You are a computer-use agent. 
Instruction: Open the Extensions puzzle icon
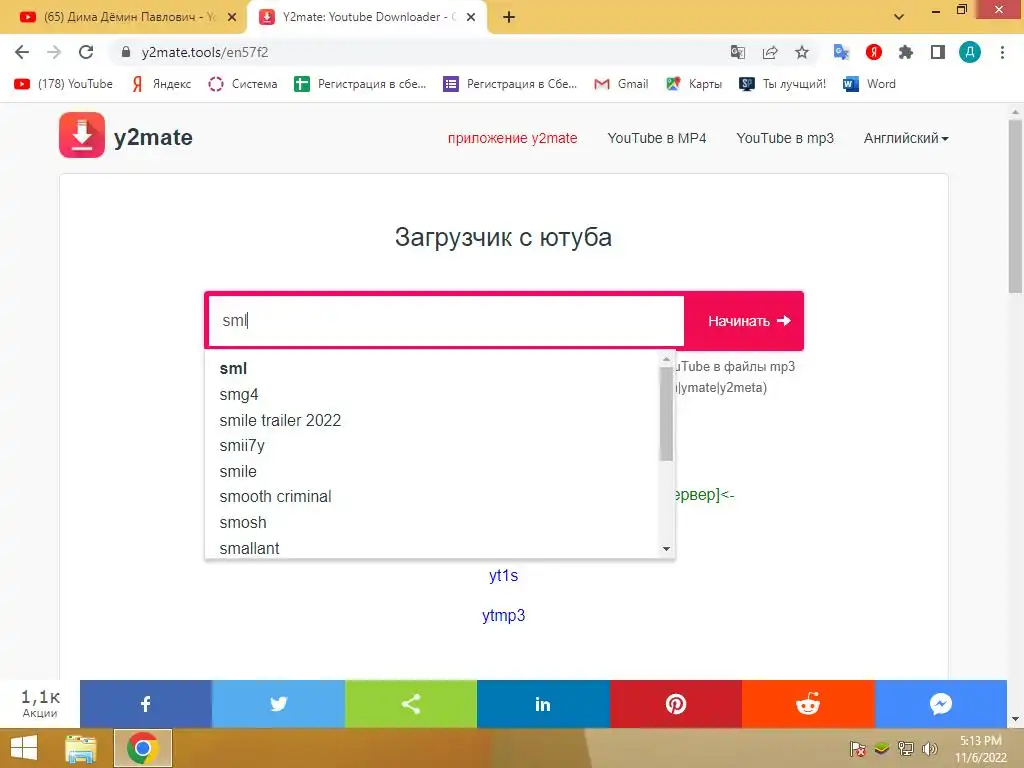[906, 52]
